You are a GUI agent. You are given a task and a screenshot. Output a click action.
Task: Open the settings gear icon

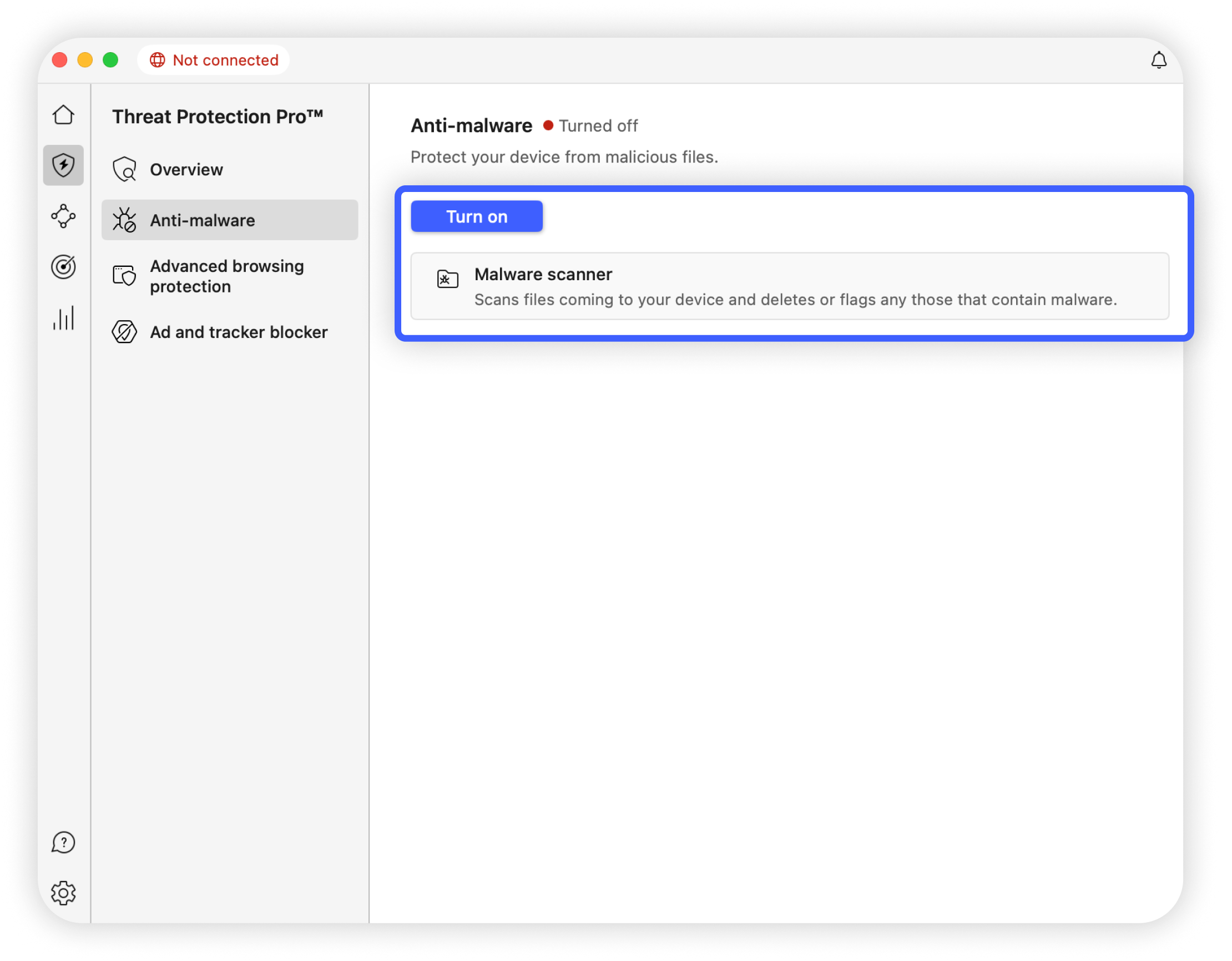(63, 893)
